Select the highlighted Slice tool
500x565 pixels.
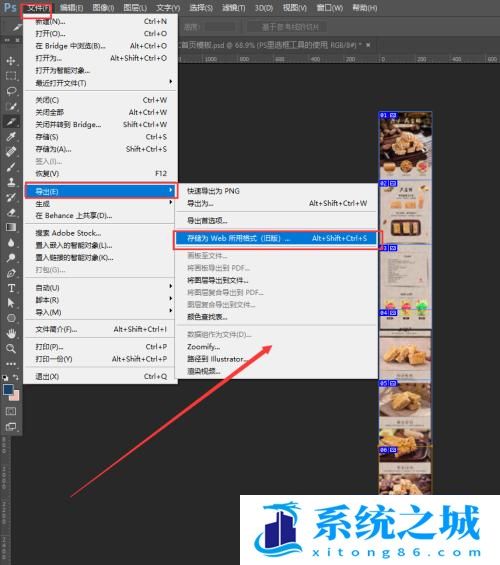[11, 121]
